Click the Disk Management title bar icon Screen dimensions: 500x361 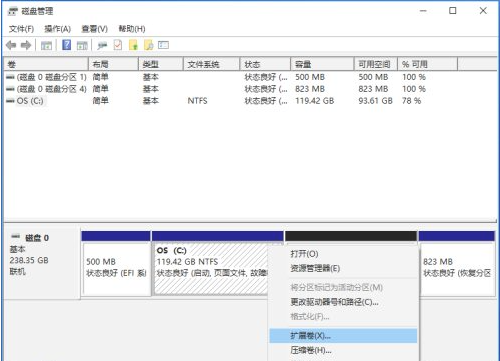12,12
